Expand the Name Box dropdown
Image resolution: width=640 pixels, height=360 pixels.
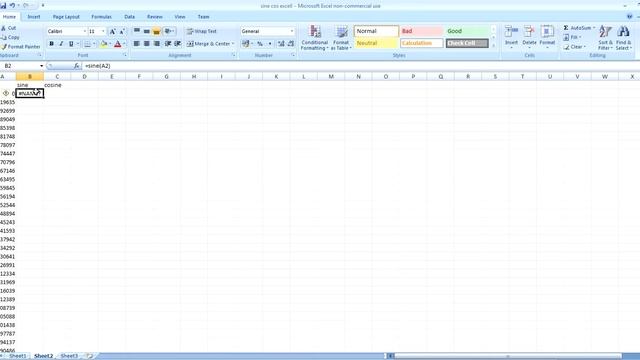coord(41,66)
